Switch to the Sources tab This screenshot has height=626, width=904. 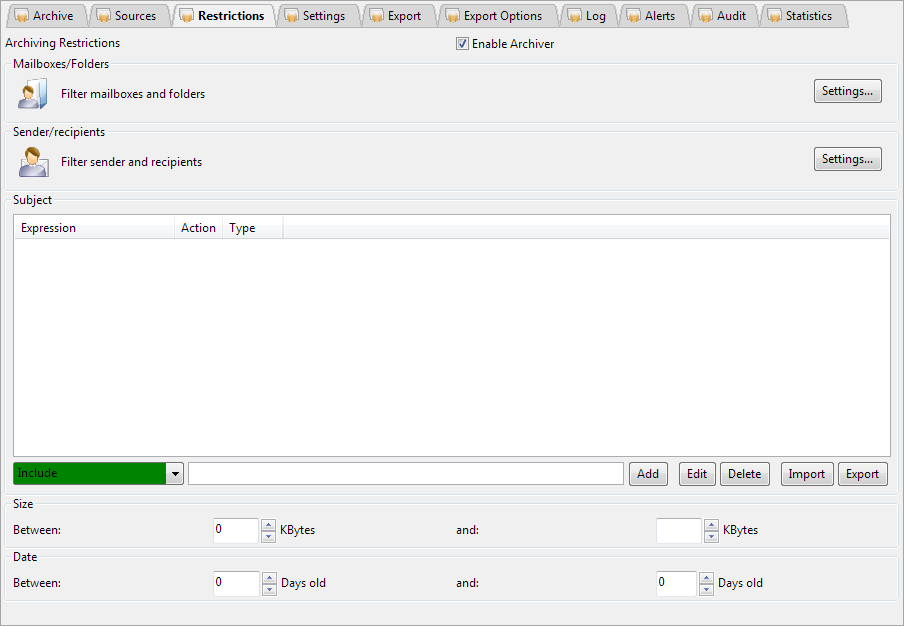coord(127,16)
